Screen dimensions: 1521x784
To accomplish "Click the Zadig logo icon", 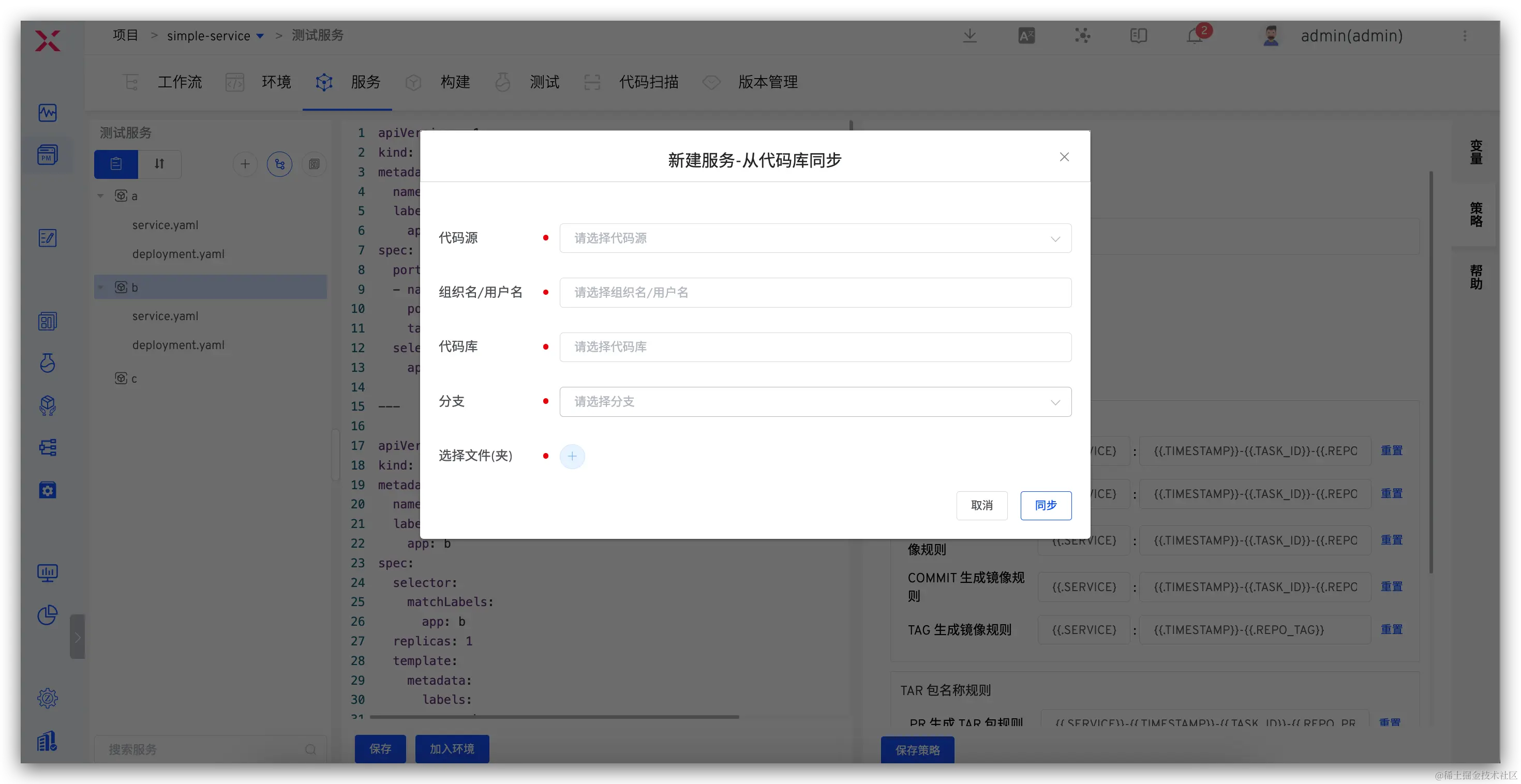I will (47, 41).
